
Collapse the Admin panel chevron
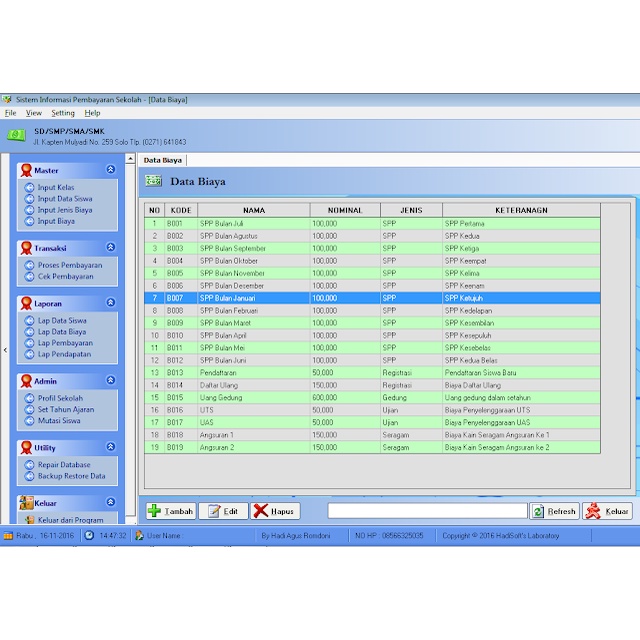click(x=111, y=380)
